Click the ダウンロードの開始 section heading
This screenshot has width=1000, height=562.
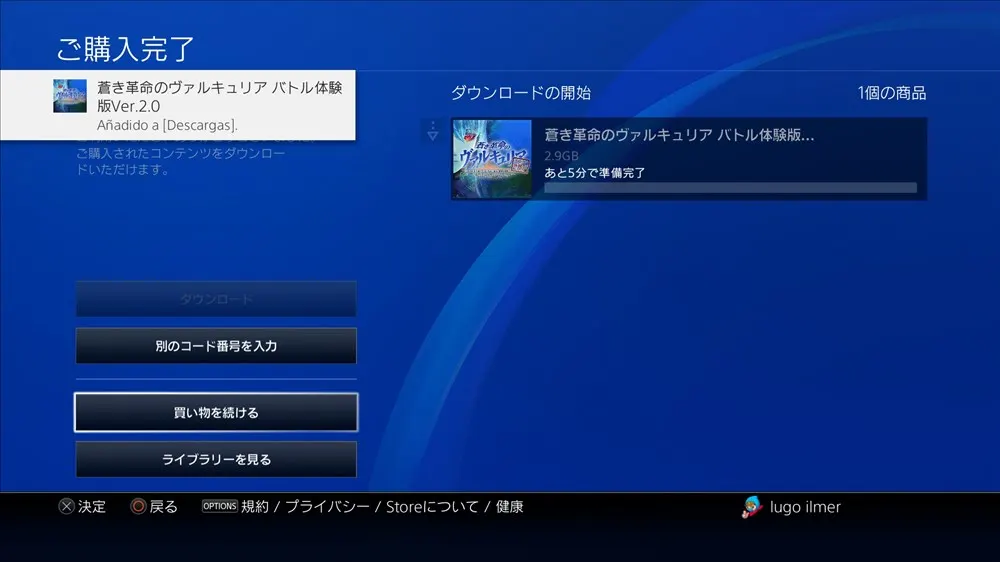coord(521,93)
